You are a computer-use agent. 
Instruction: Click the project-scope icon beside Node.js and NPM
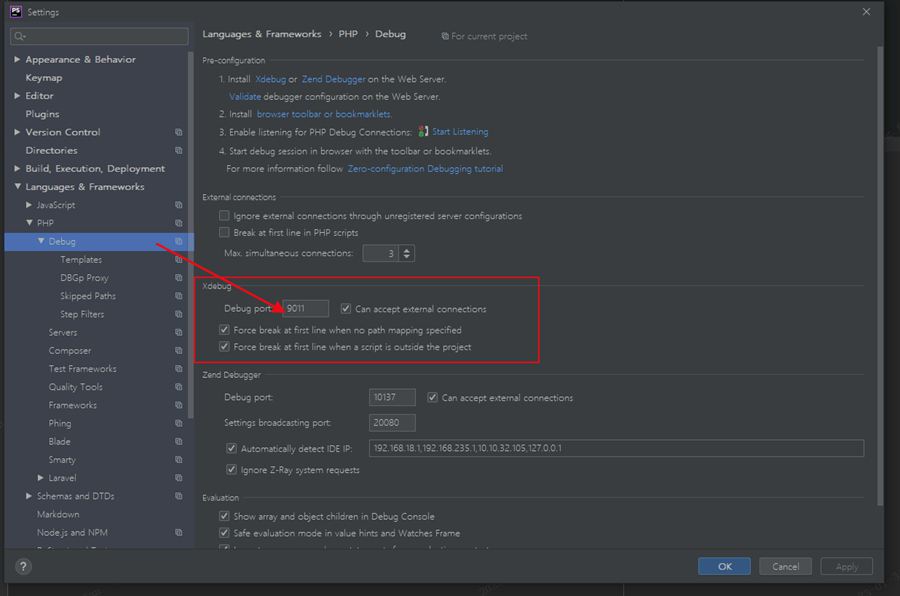pos(179,533)
